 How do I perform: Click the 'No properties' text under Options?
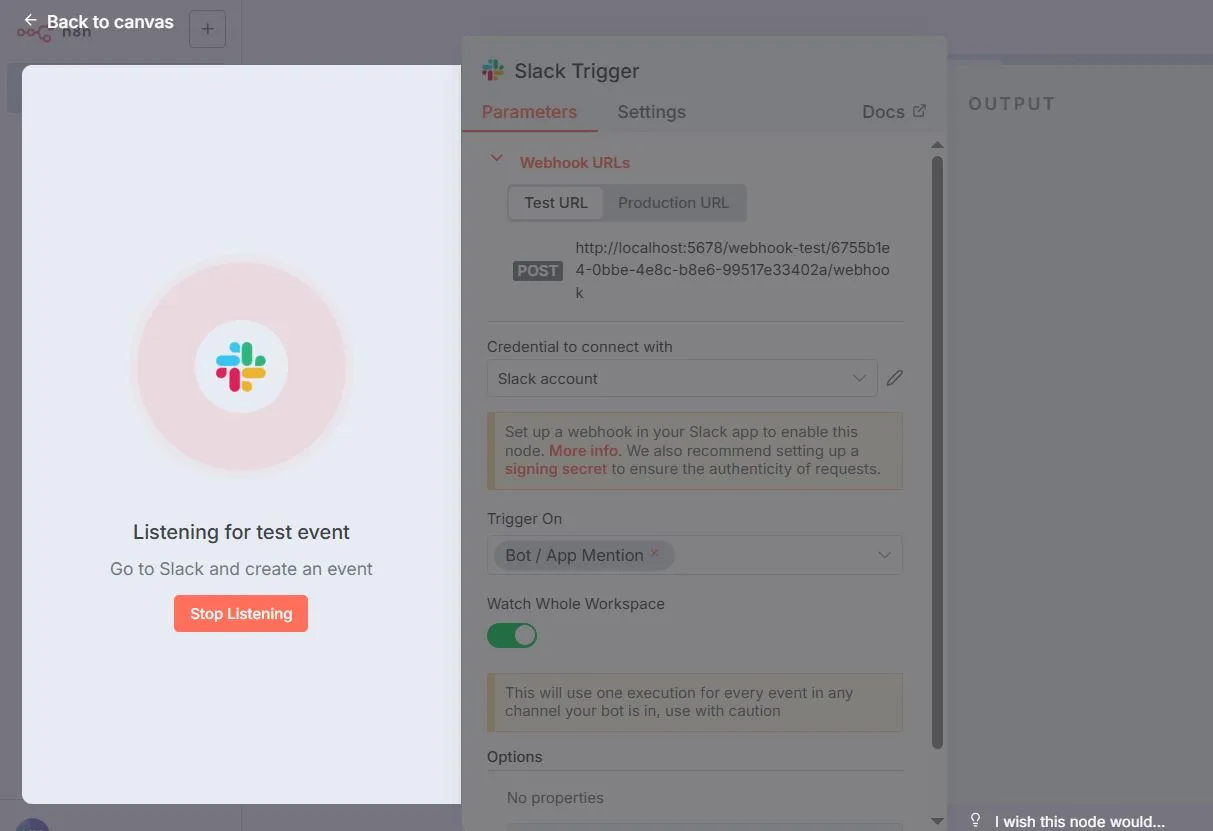pyautogui.click(x=555, y=798)
